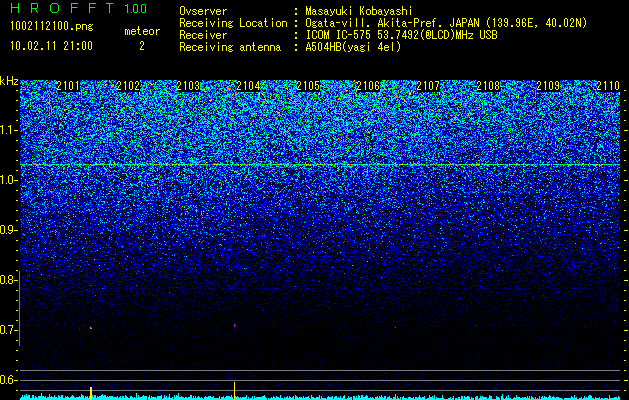Click the 2109 time marker
629x400 pixels.
(548, 86)
